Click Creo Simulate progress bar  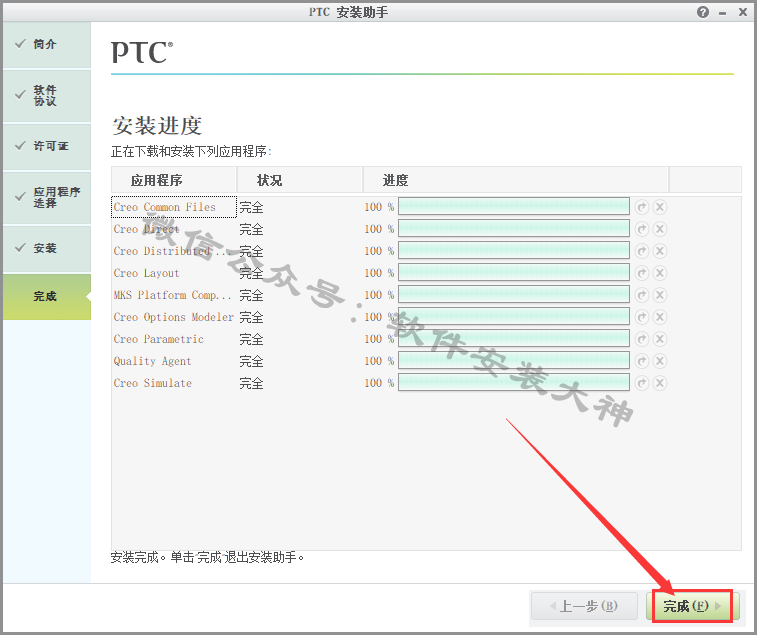514,382
